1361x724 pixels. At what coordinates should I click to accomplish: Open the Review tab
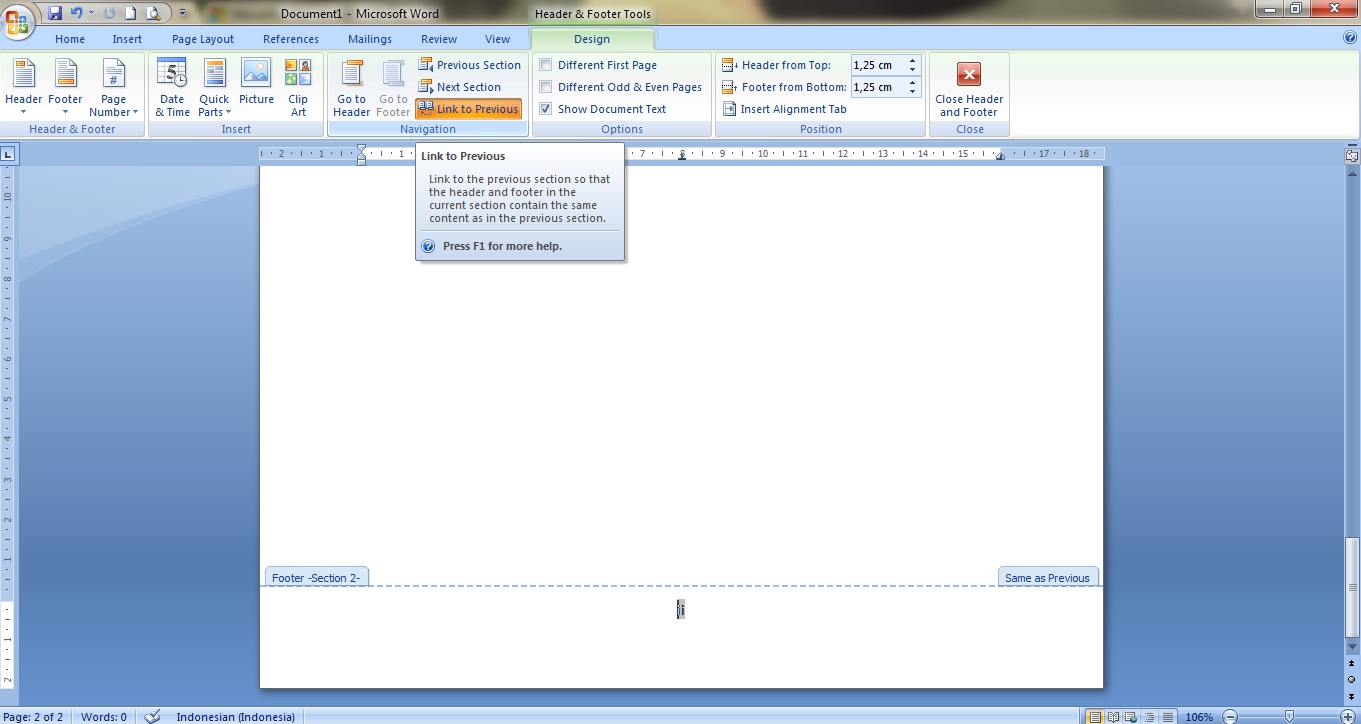[x=439, y=39]
